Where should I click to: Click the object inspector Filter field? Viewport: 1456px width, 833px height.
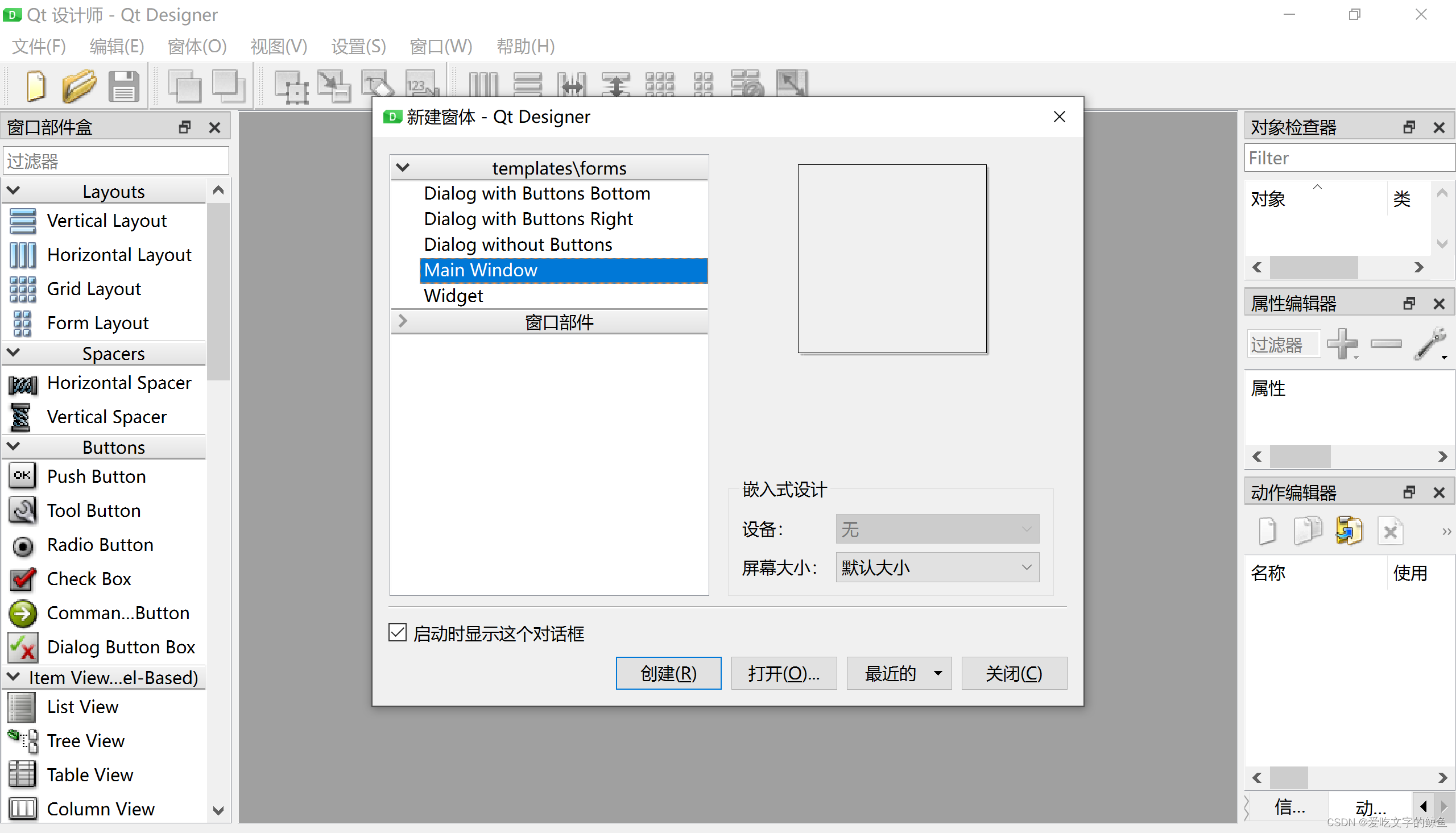tap(1349, 158)
